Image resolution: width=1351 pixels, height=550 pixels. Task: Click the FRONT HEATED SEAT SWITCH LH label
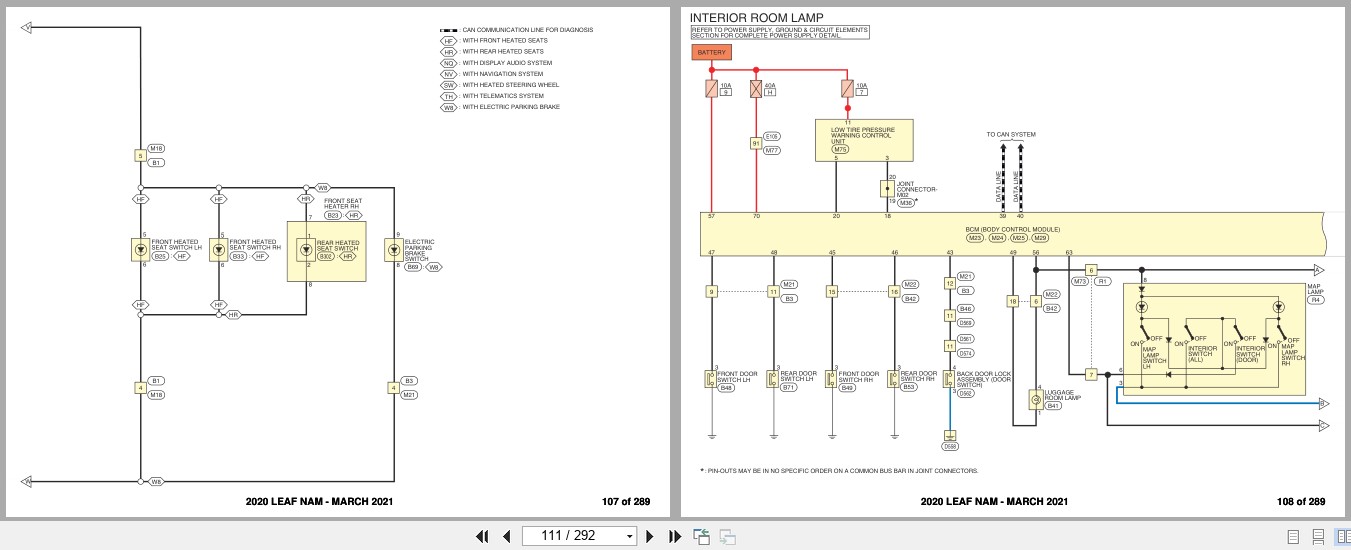pyautogui.click(x=175, y=245)
